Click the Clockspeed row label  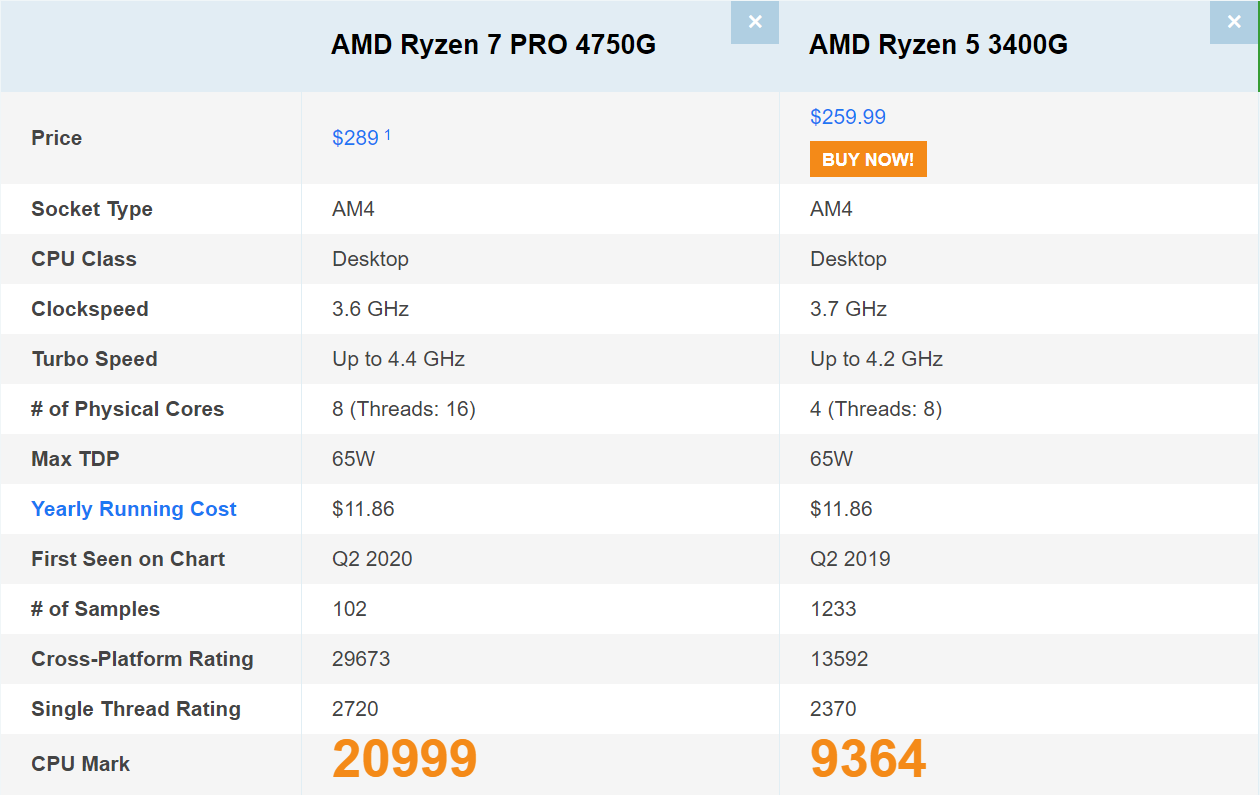tap(90, 309)
